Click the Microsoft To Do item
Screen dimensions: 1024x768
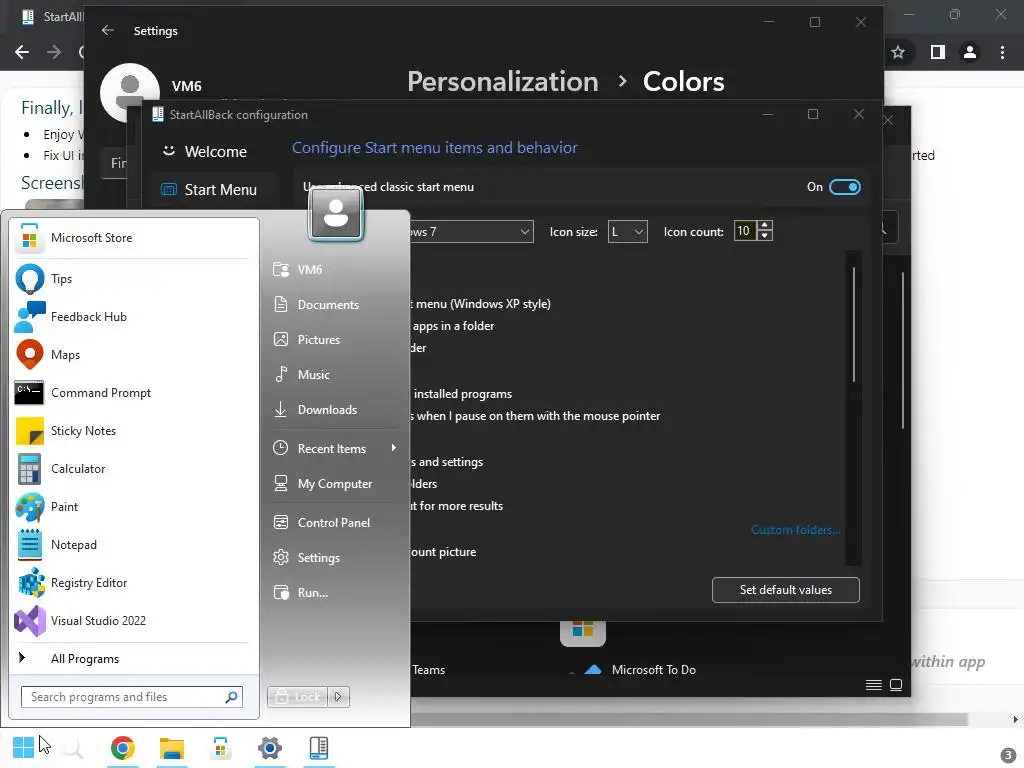653,669
